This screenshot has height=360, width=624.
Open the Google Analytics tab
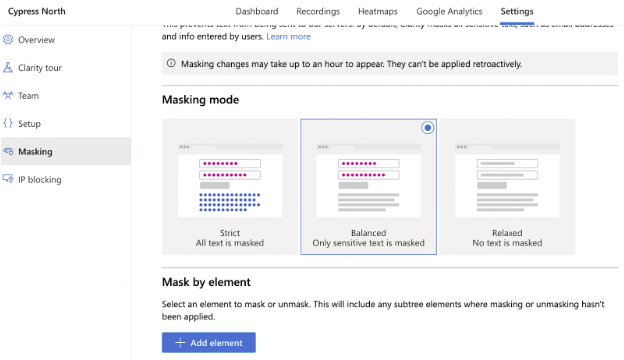coord(449,12)
